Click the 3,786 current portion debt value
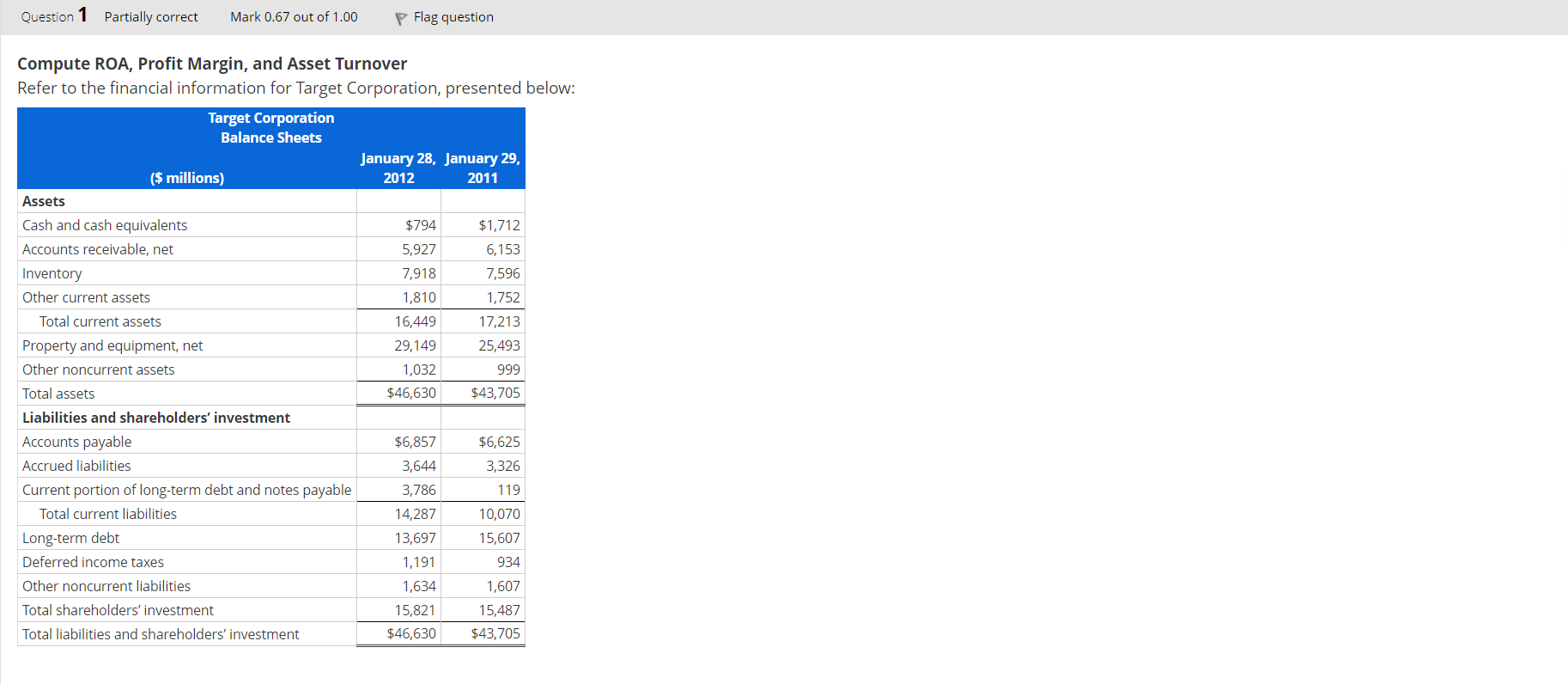The image size is (1568, 684). [419, 490]
